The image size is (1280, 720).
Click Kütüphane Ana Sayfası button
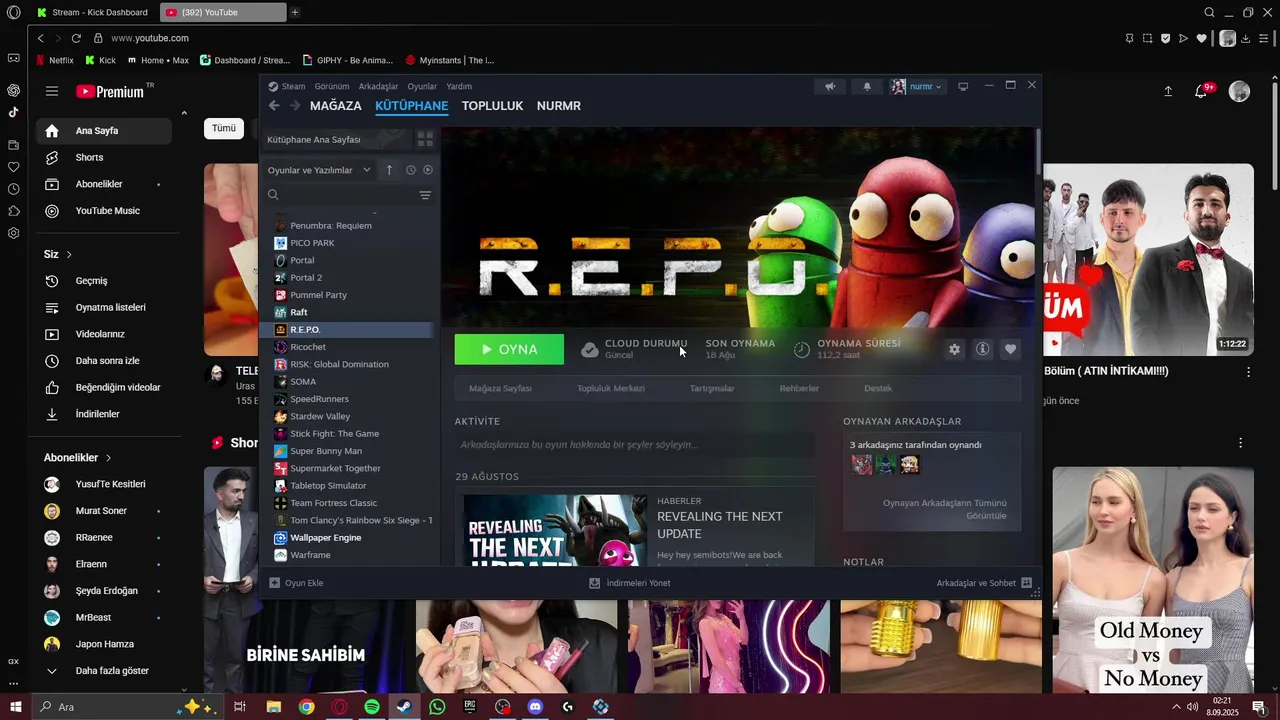[337, 139]
